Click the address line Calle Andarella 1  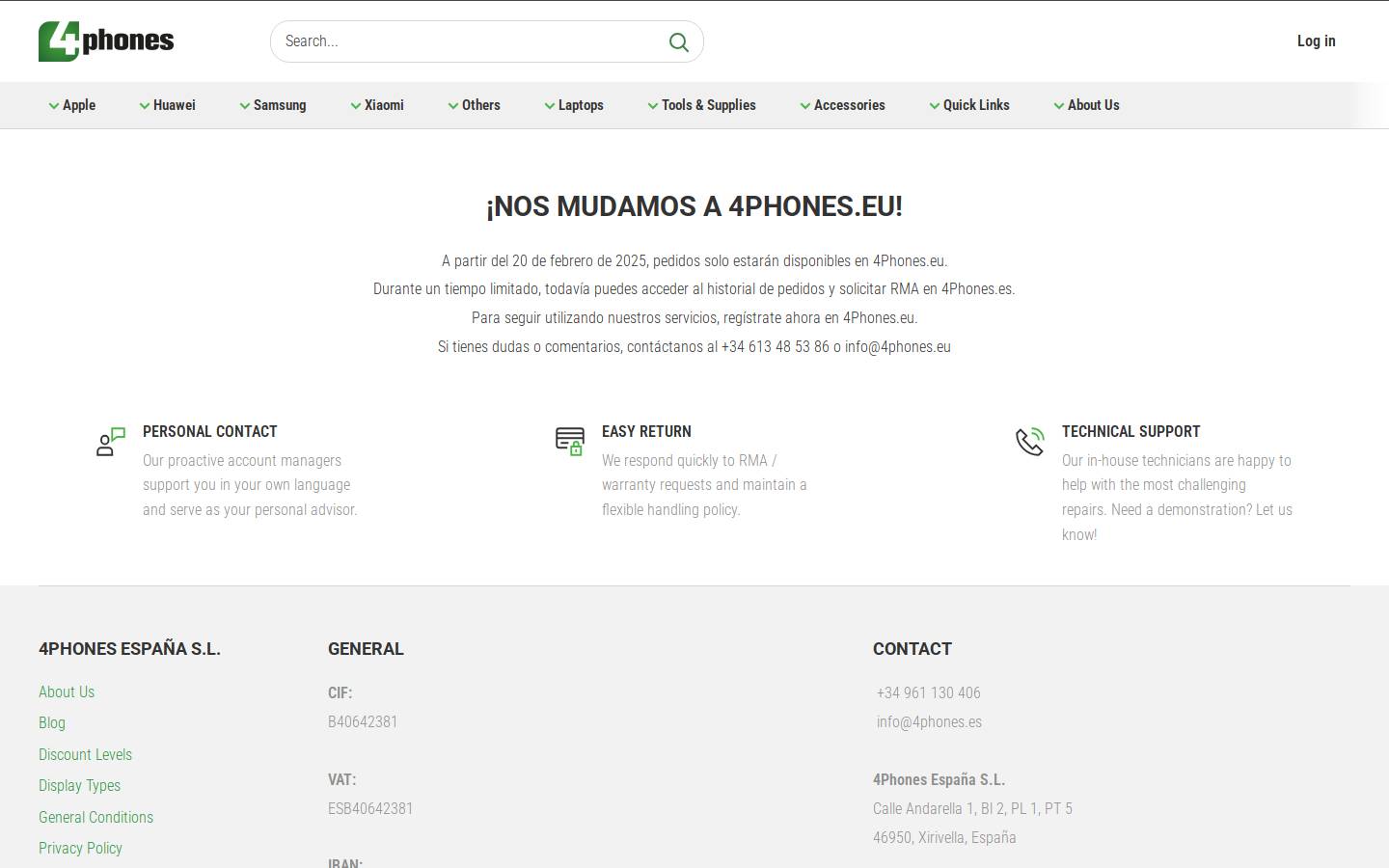[972, 808]
